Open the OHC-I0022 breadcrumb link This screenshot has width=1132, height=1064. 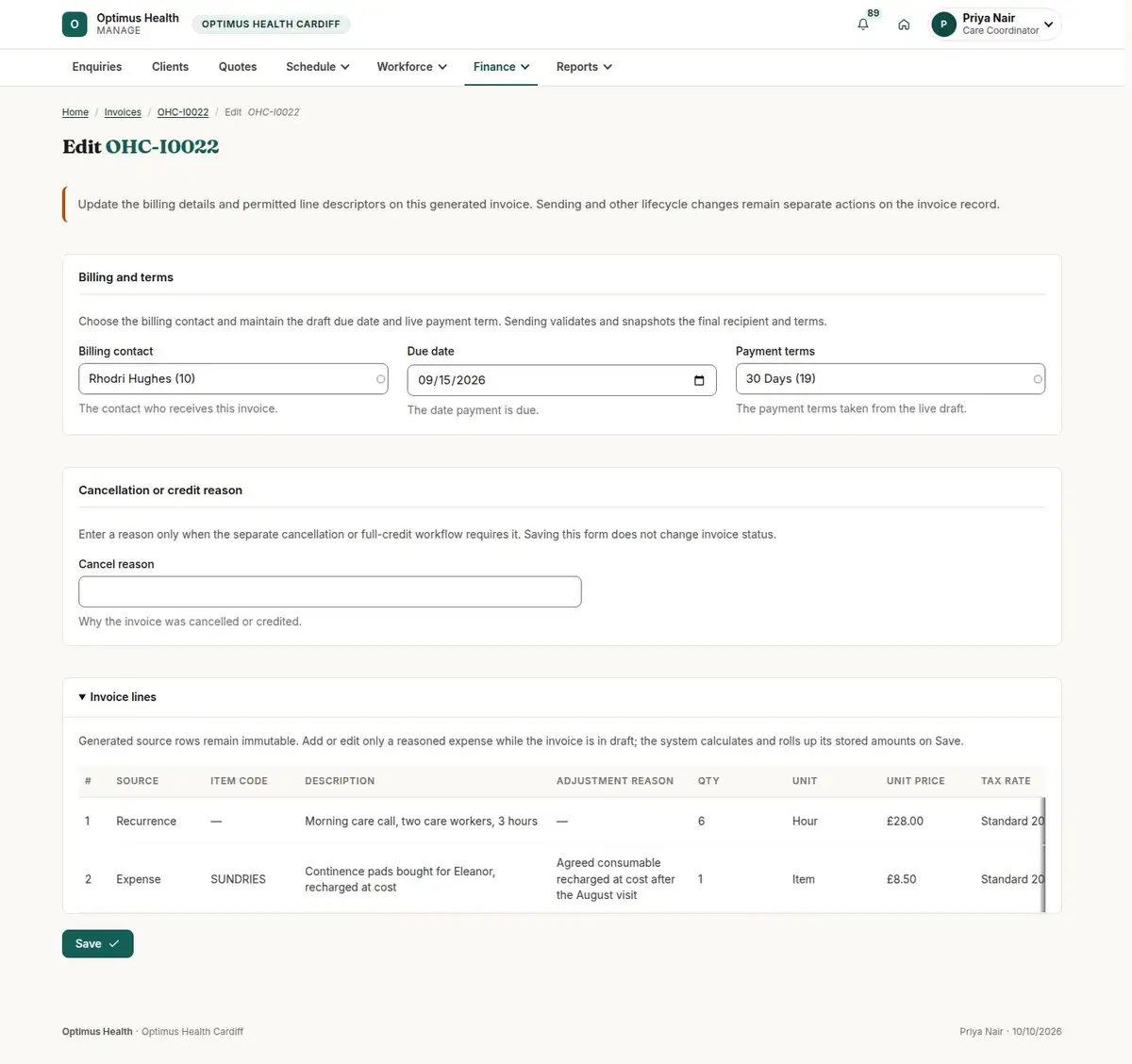[x=183, y=112]
